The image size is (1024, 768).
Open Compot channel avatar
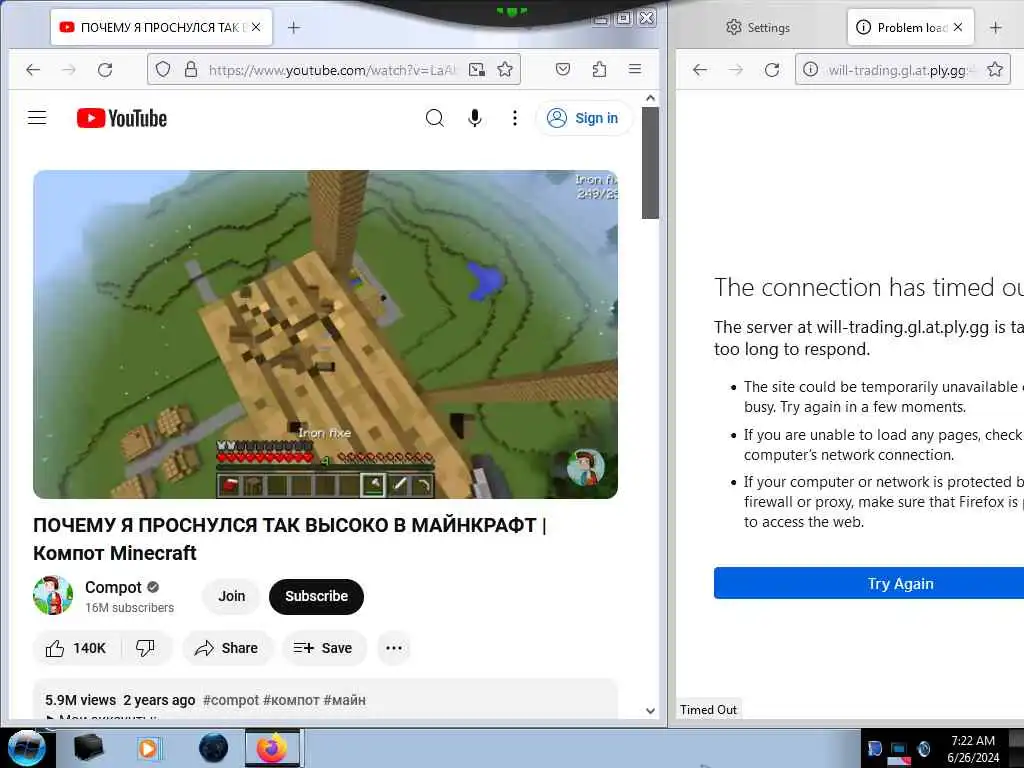point(53,595)
